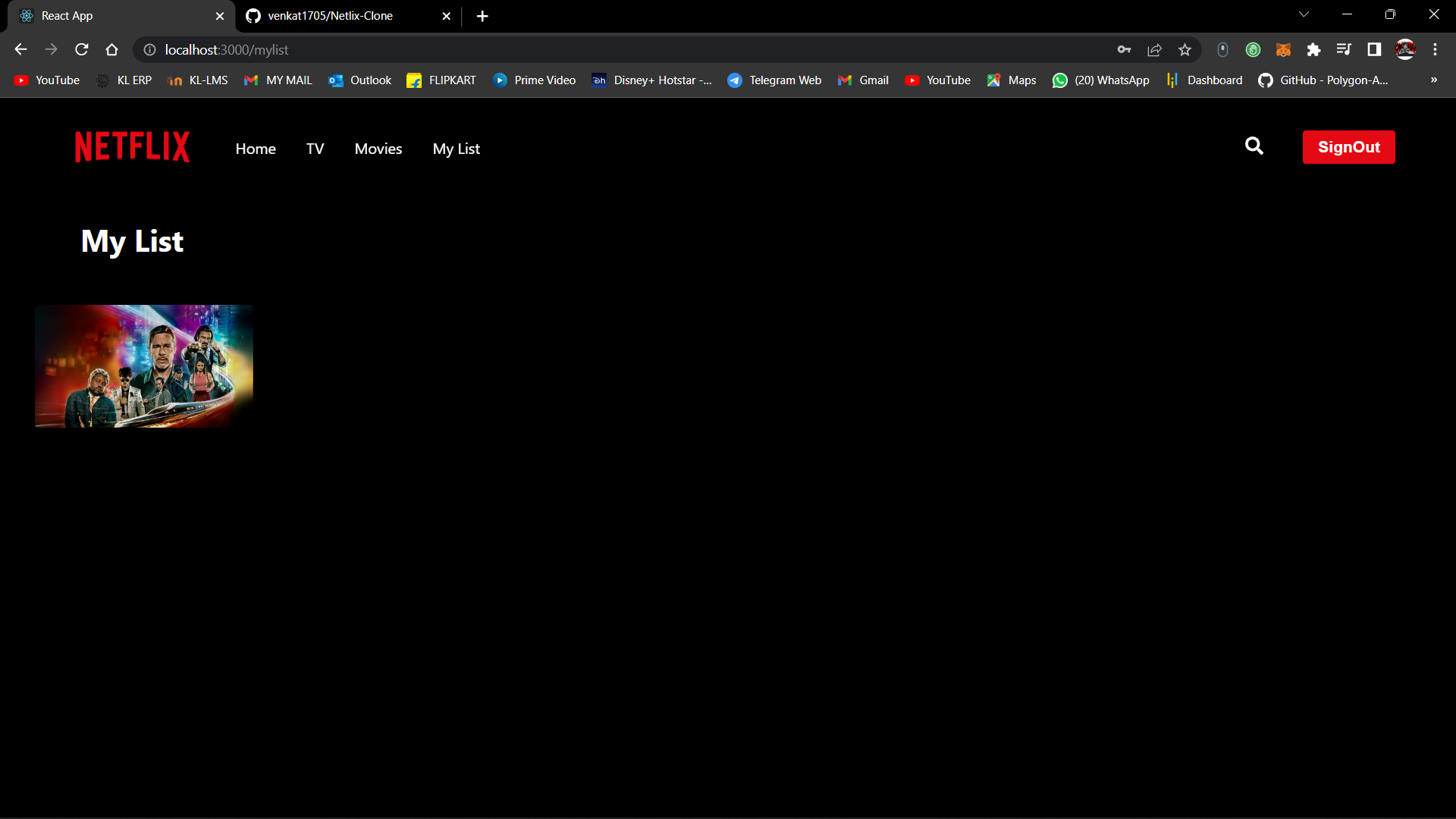Open Maps bookmark
This screenshot has height=819, width=1456.
[1012, 80]
